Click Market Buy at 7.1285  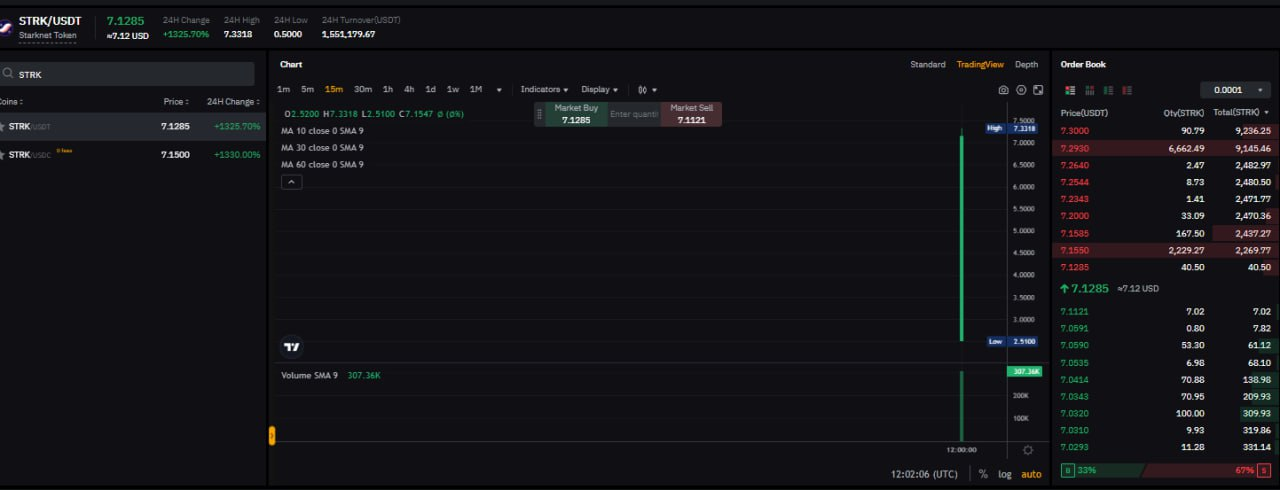576,114
